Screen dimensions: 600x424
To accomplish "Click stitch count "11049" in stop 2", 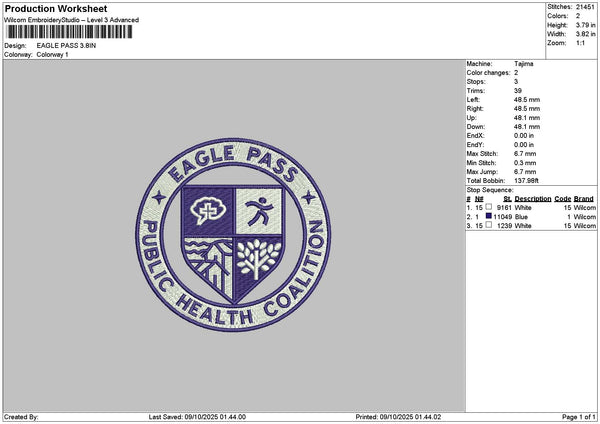I will [502, 217].
